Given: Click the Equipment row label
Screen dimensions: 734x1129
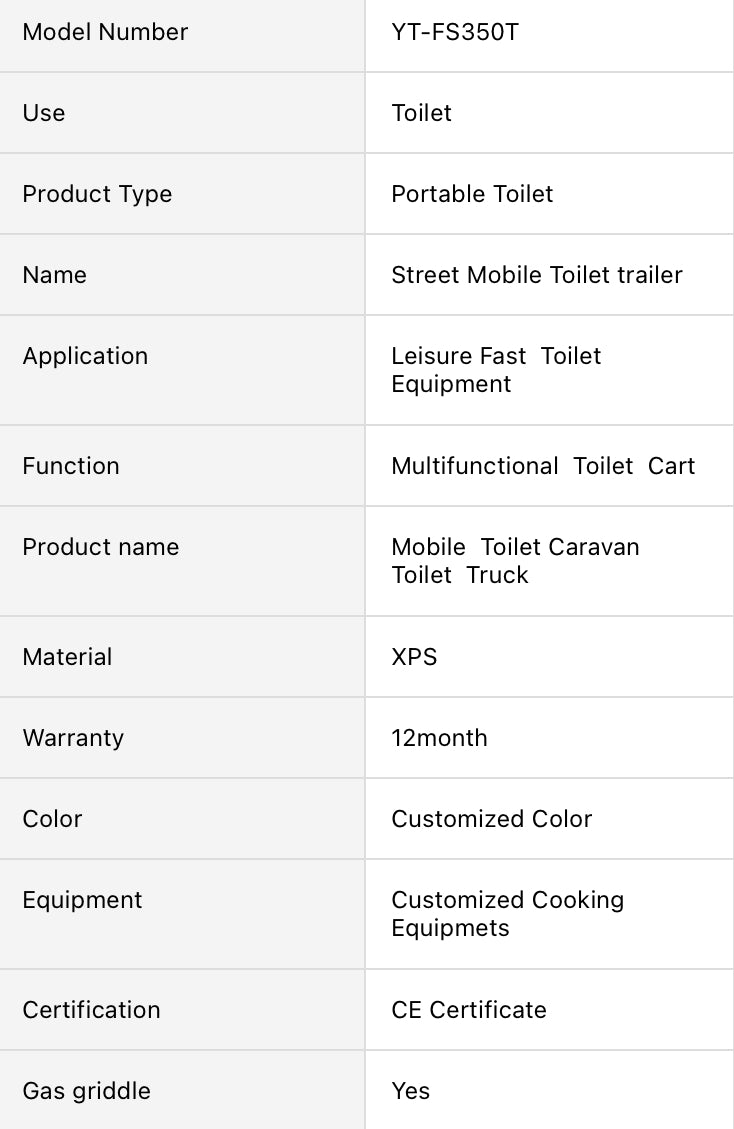Looking at the screenshot, I should (82, 900).
